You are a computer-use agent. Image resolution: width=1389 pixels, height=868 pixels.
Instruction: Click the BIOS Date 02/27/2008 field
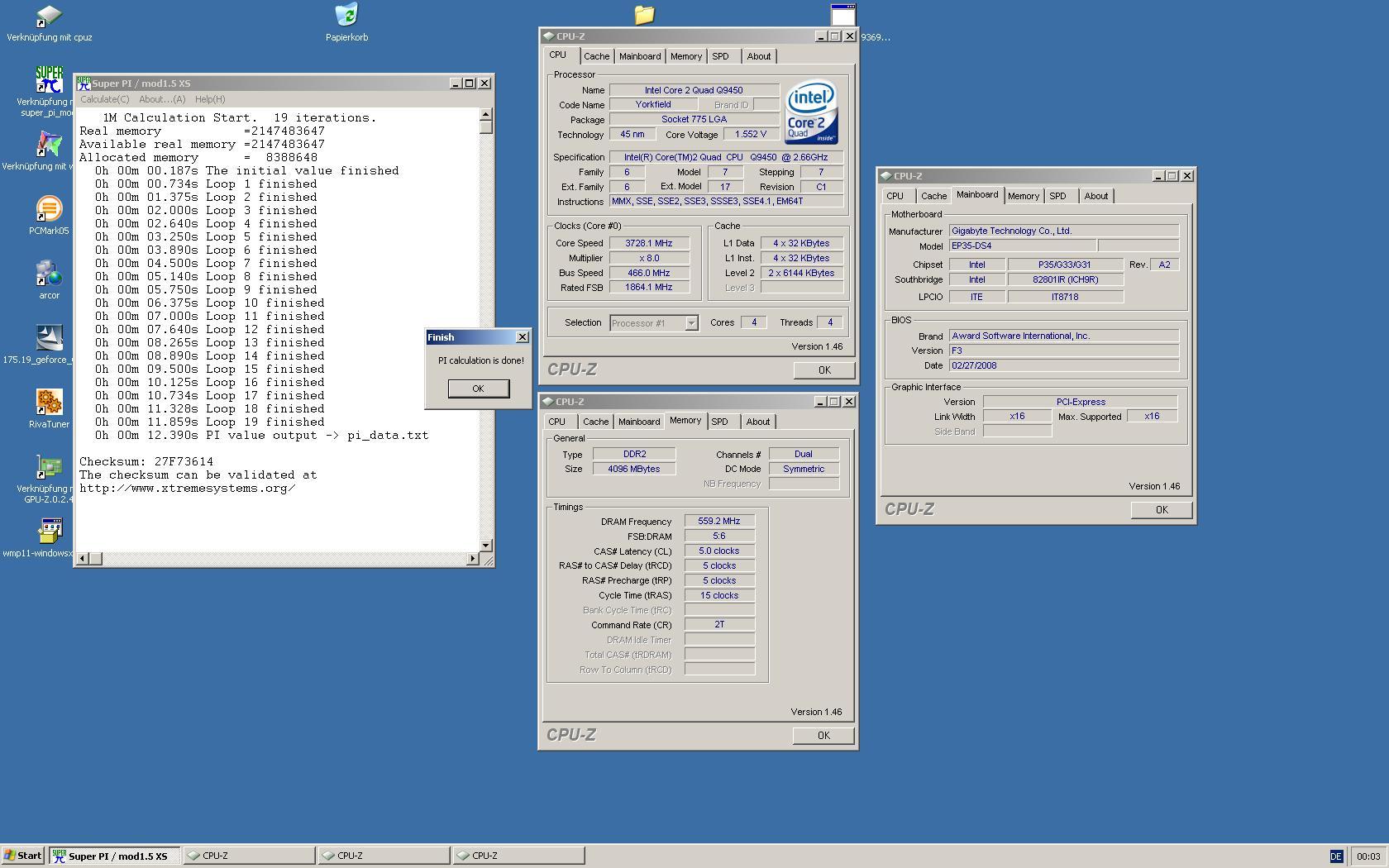1064,365
